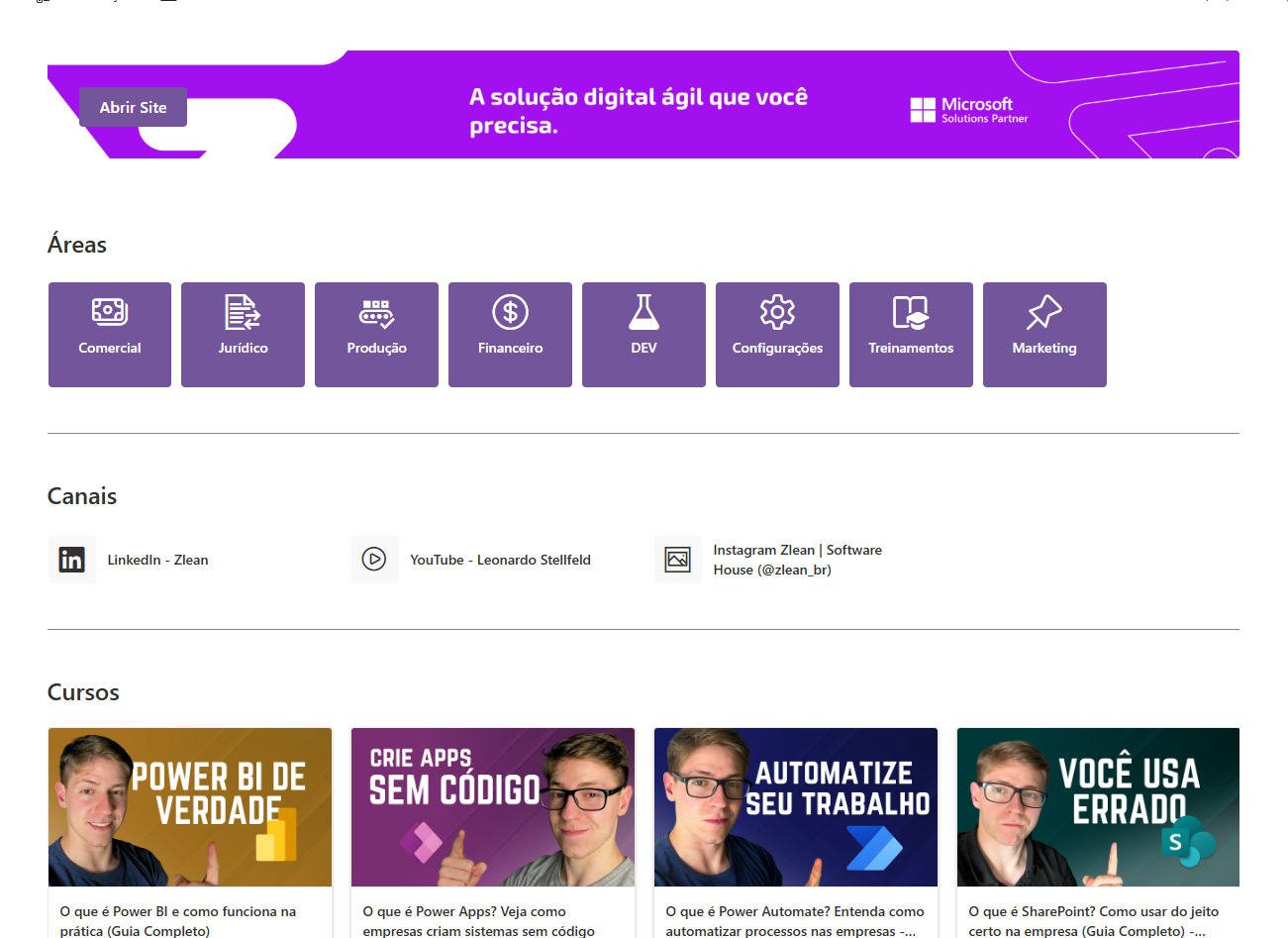Click the LinkedIn logo icon
The width and height of the screenshot is (1288, 938).
tap(72, 560)
